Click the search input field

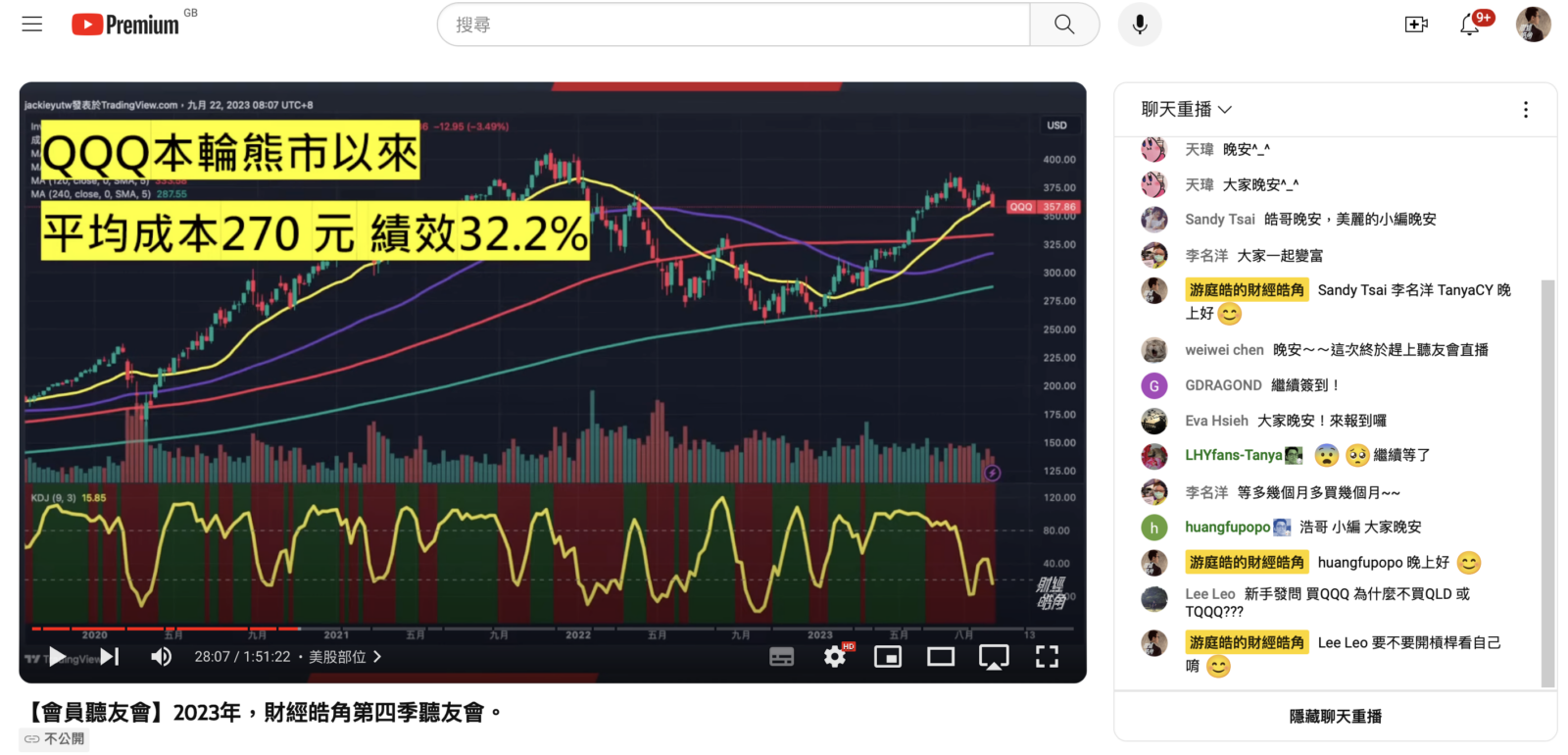coord(735,25)
